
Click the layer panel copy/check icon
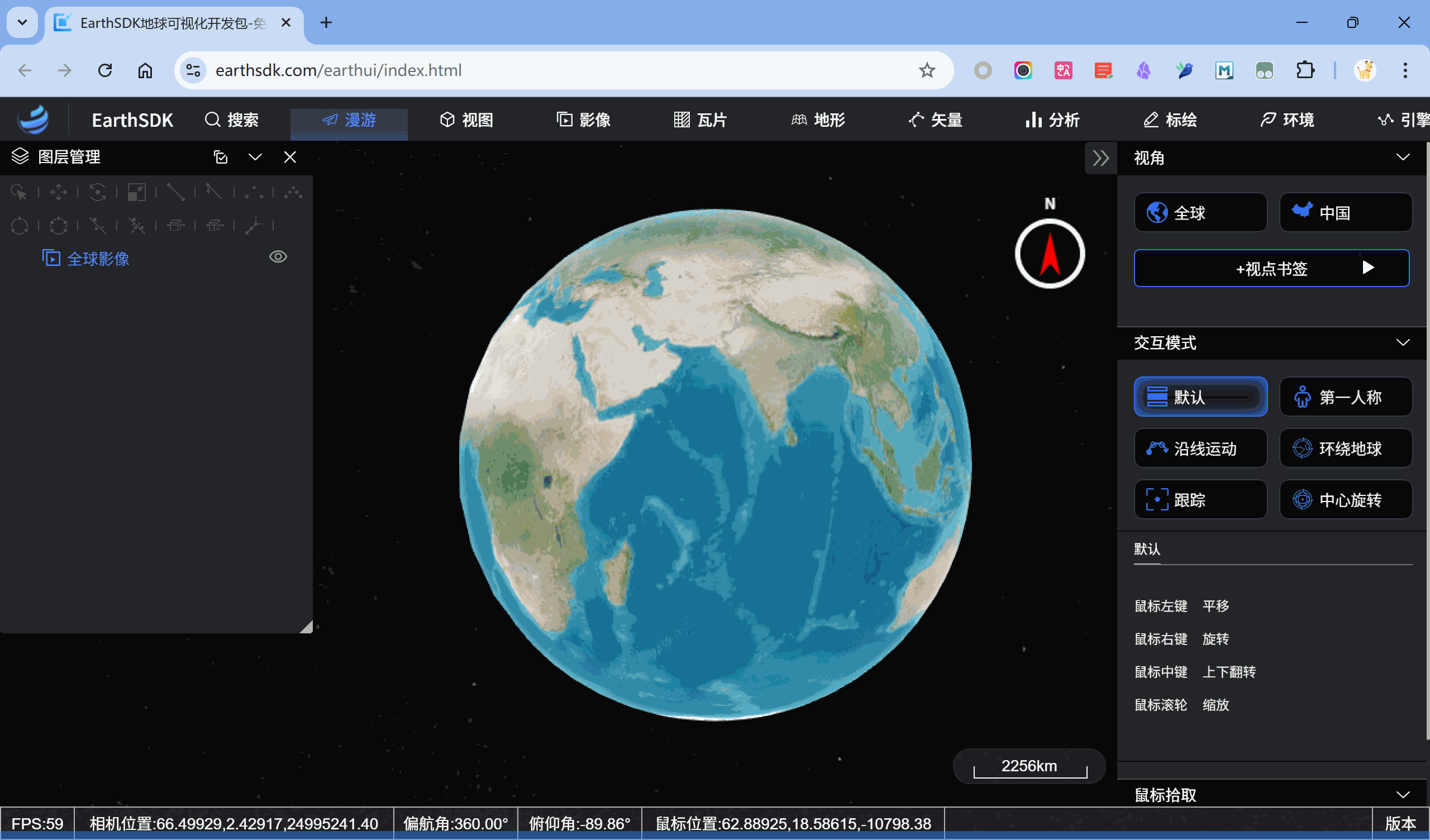point(221,157)
